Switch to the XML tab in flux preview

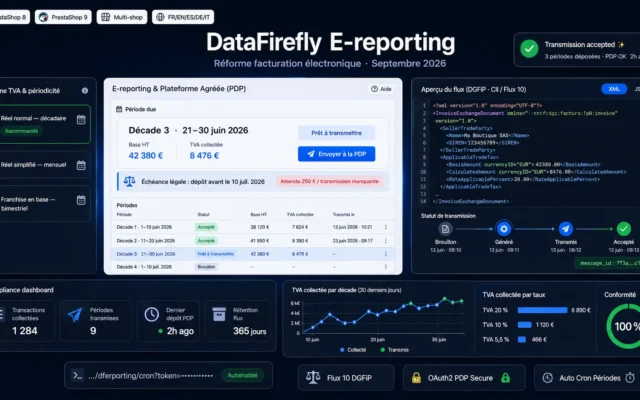click(x=614, y=89)
